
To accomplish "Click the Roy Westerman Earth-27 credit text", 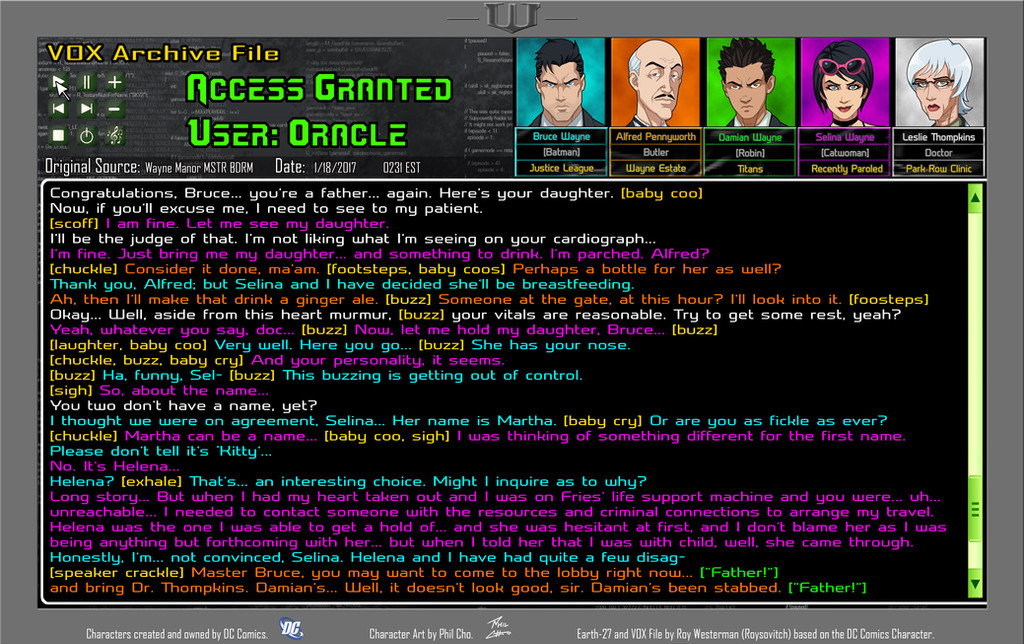I will click(x=755, y=634).
